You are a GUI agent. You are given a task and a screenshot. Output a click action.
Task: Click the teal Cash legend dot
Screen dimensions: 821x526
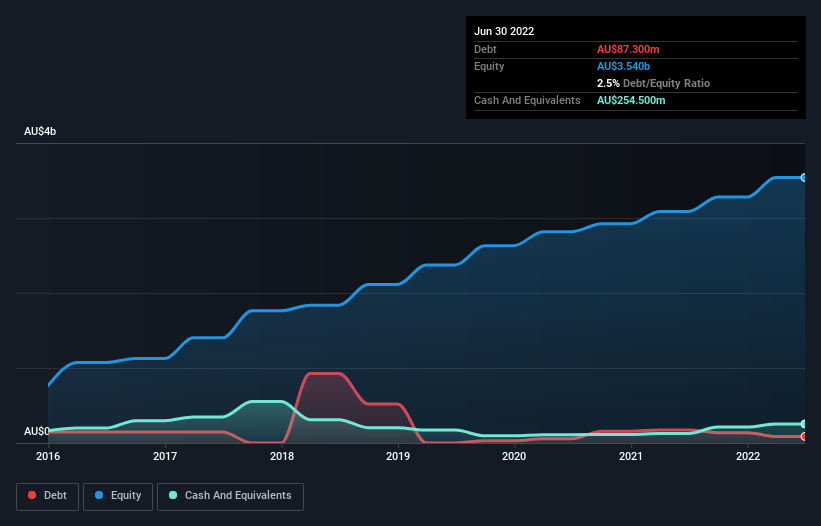point(173,495)
